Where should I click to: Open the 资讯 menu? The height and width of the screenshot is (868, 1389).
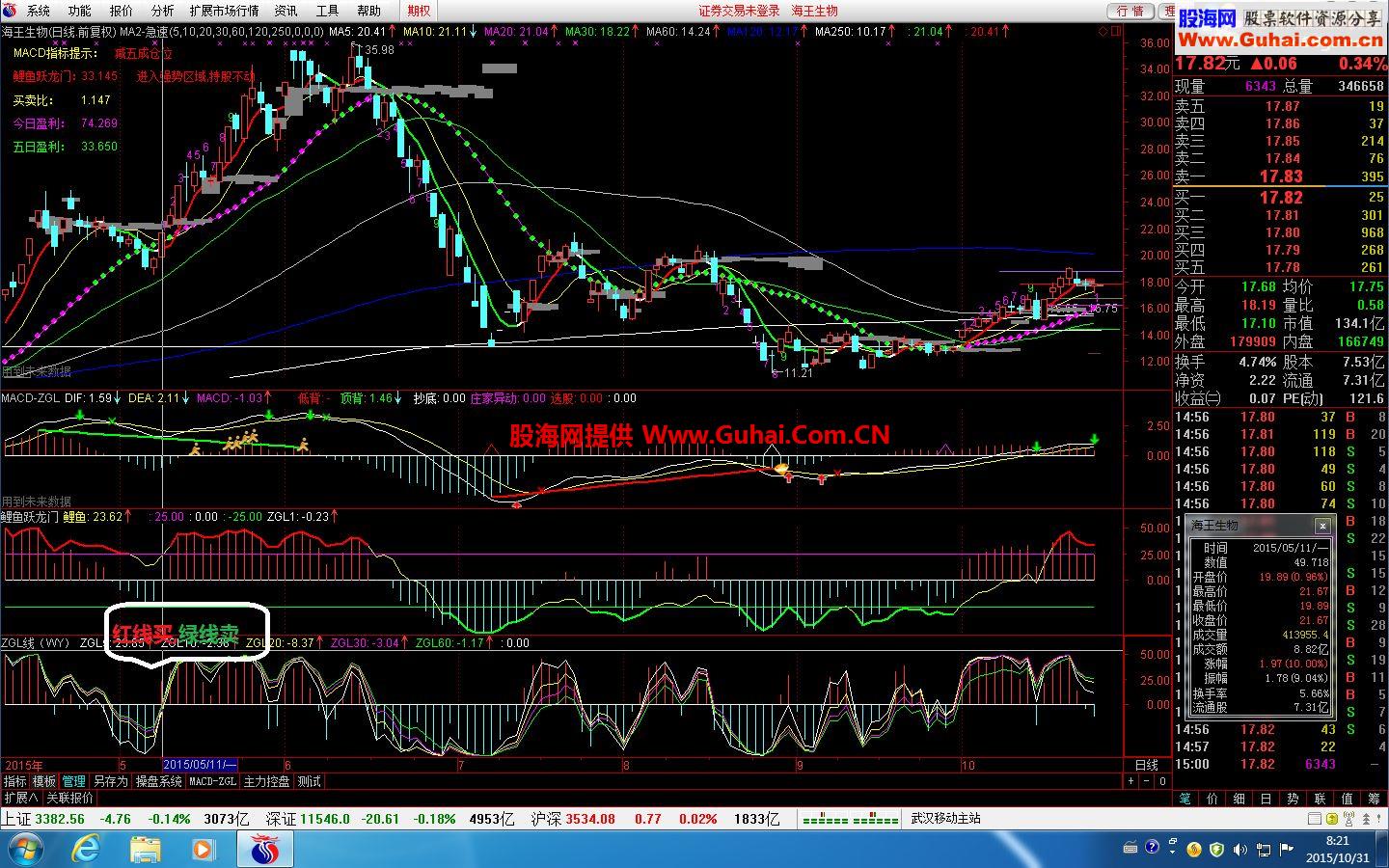click(x=286, y=11)
